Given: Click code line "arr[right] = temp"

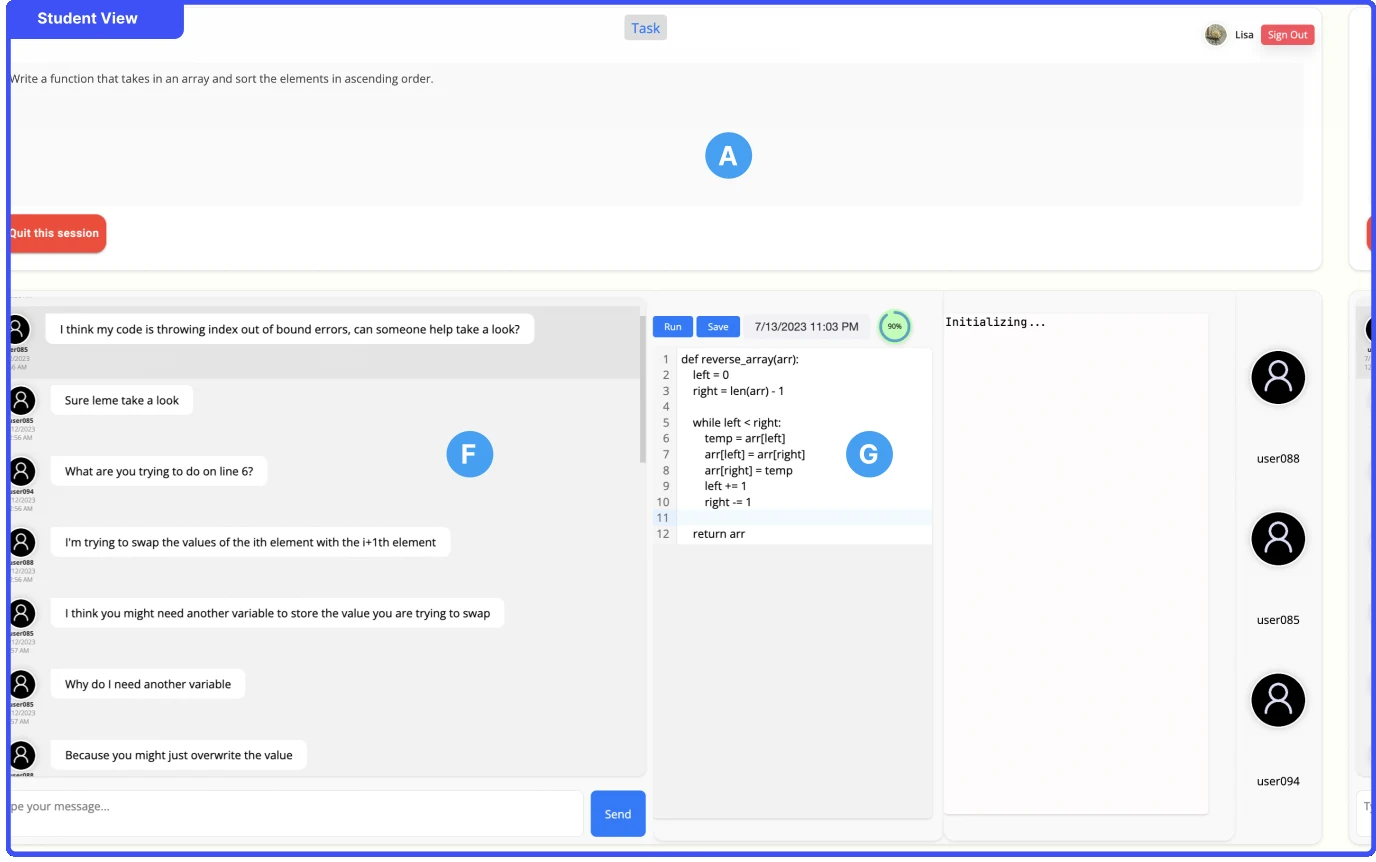Looking at the screenshot, I should (748, 470).
